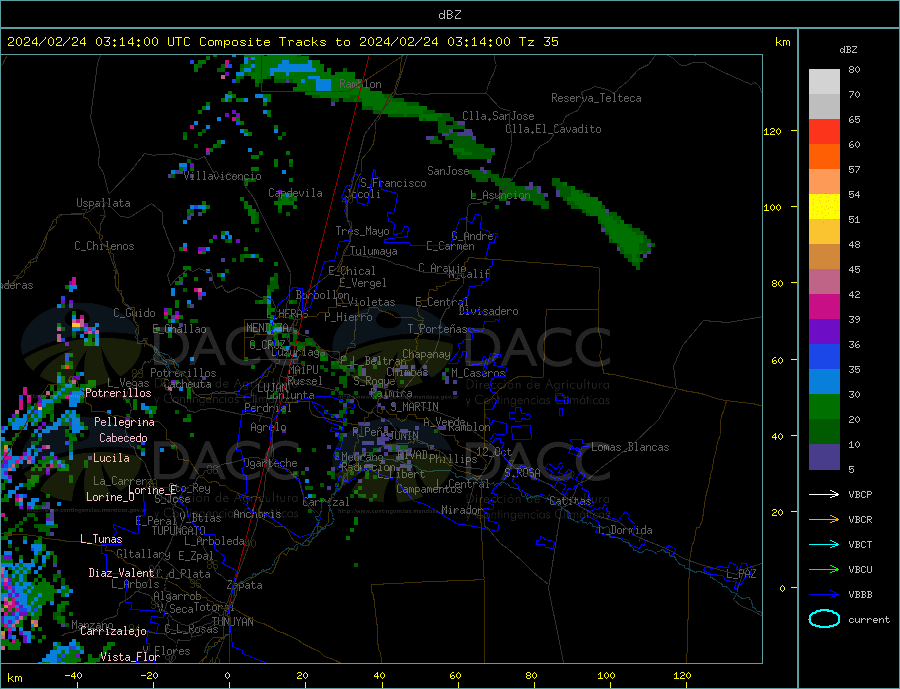Click the cyan VBCT arrow in legend
Viewport: 900px width, 689px height.
[x=824, y=544]
